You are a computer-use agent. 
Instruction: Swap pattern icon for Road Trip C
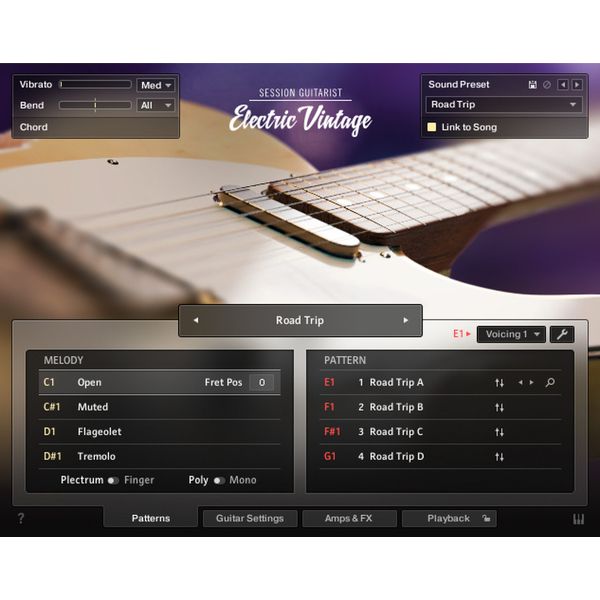click(499, 432)
